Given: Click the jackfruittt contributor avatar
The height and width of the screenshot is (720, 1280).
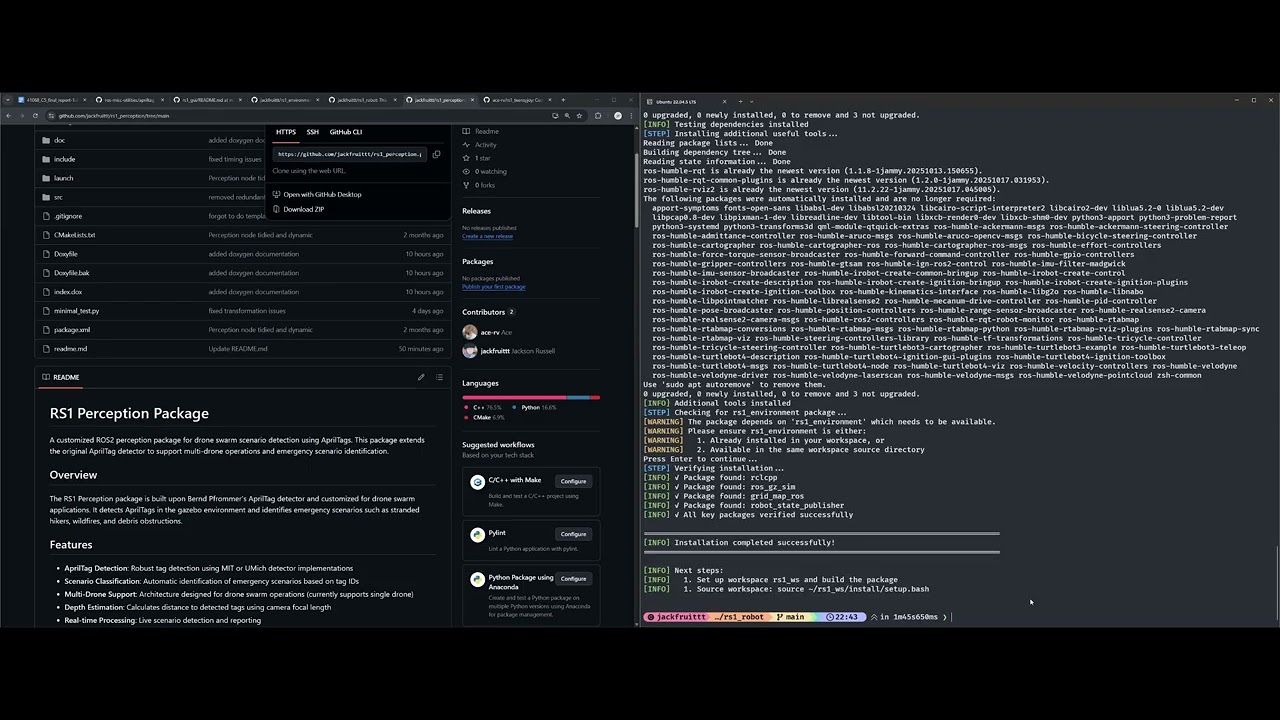Looking at the screenshot, I should click(470, 351).
